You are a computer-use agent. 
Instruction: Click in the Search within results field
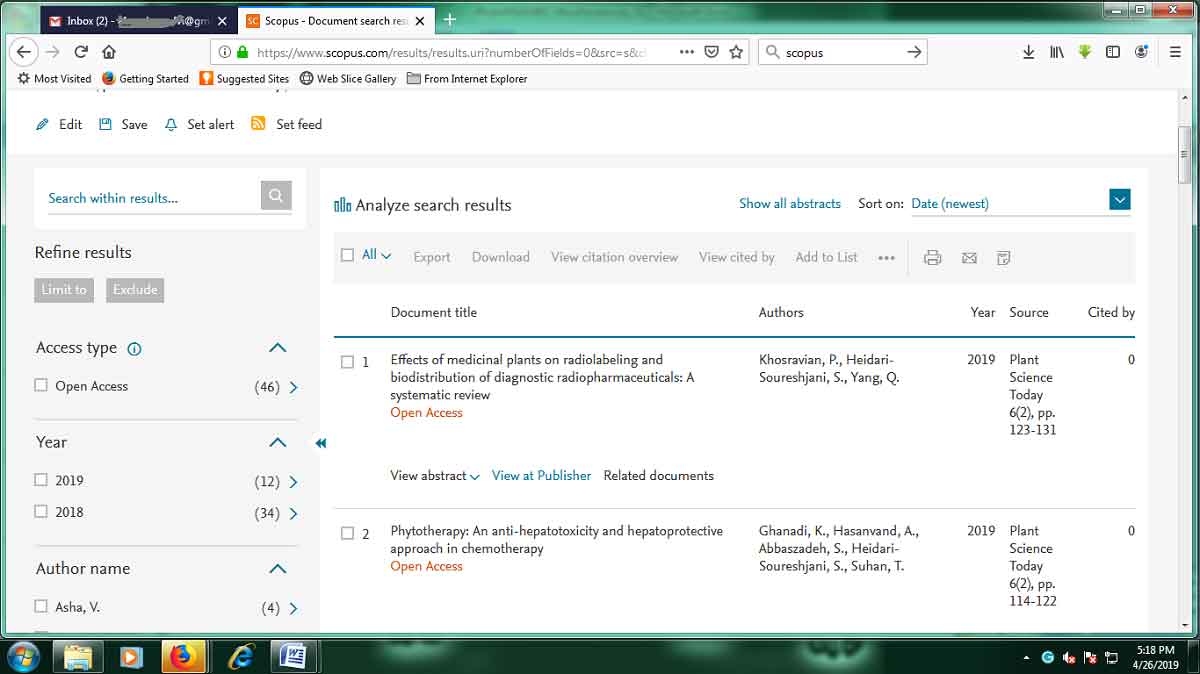point(150,198)
